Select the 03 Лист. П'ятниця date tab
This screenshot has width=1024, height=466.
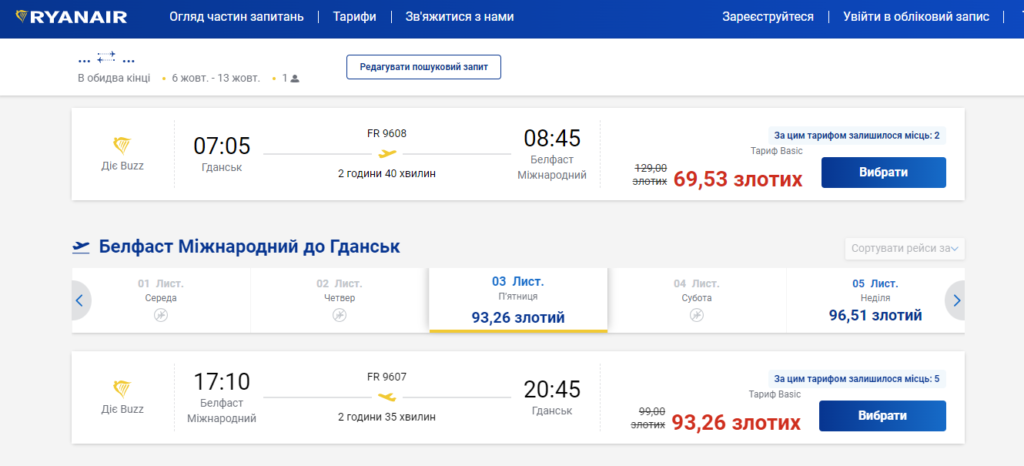518,300
